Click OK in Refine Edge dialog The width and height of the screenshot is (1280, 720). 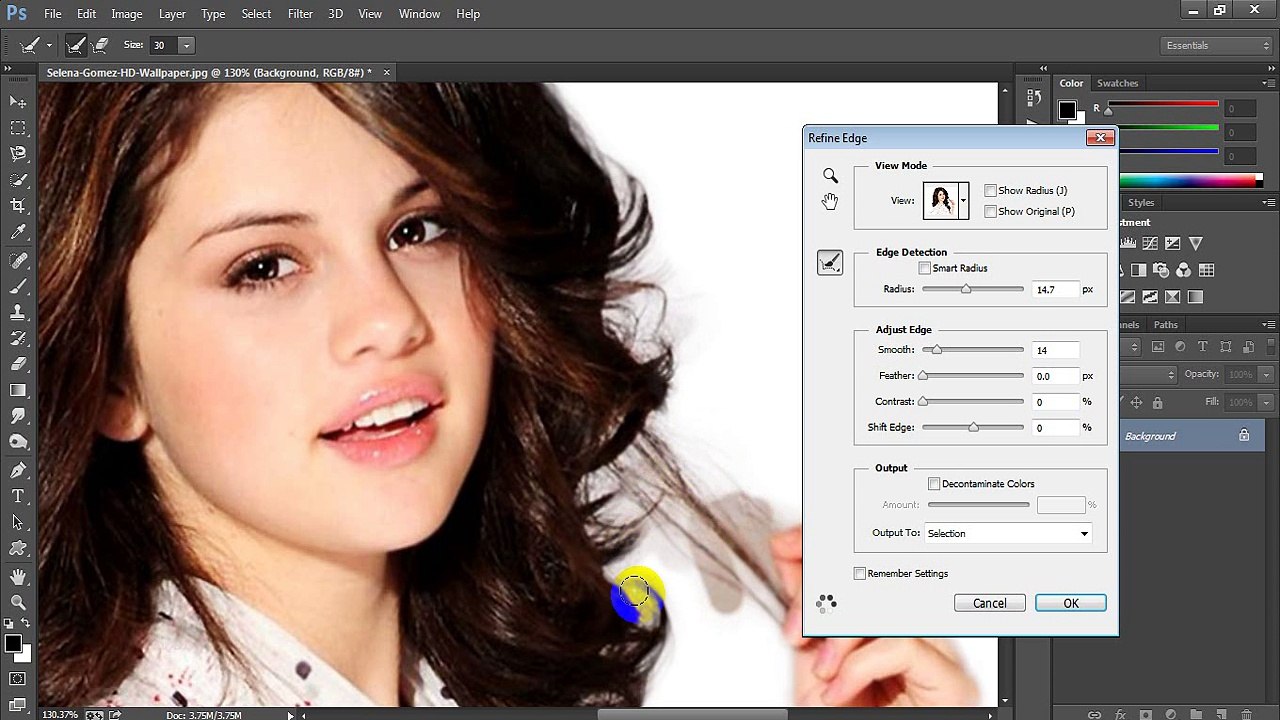point(1071,603)
